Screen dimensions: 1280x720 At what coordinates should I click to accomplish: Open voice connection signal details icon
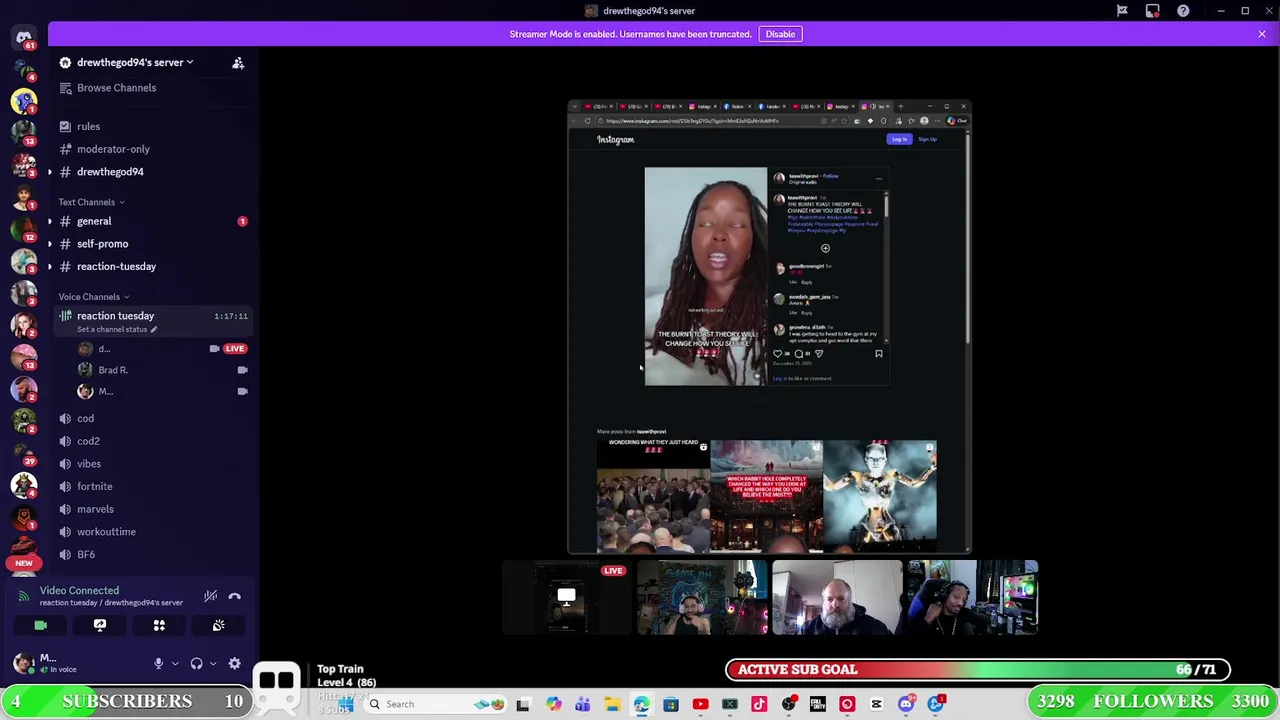pyautogui.click(x=25, y=596)
